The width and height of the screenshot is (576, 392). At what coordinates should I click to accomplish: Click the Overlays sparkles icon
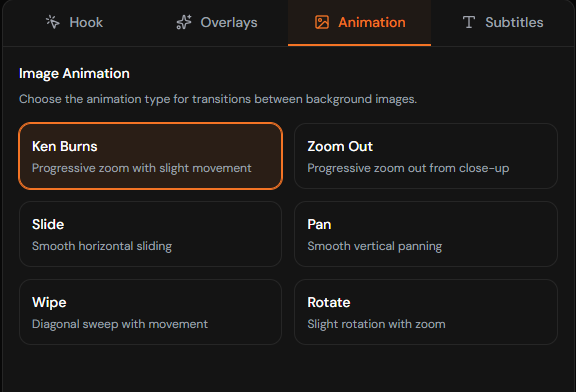click(x=184, y=22)
